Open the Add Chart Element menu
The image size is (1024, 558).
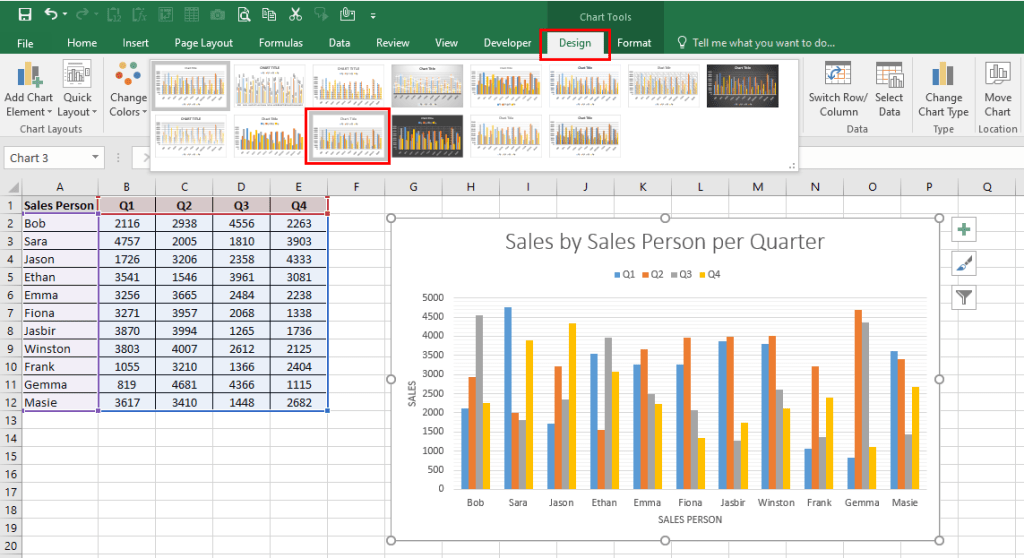coord(28,90)
